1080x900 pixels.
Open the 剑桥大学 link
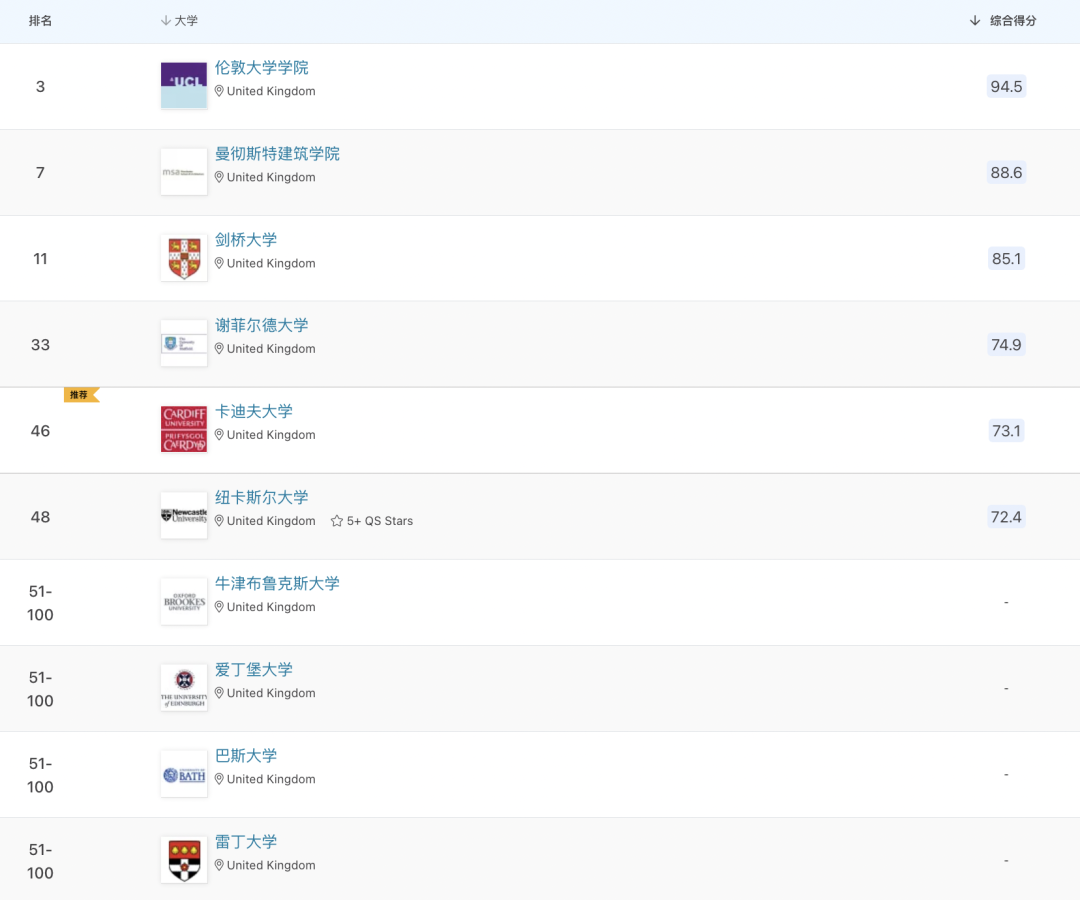[x=246, y=240]
